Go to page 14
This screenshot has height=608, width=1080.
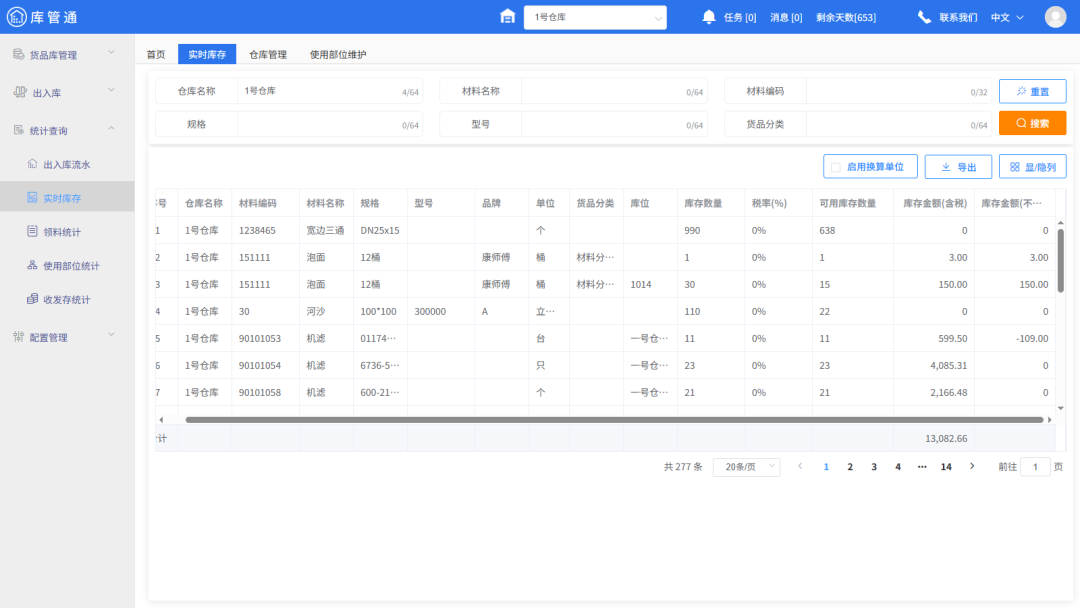(x=946, y=467)
